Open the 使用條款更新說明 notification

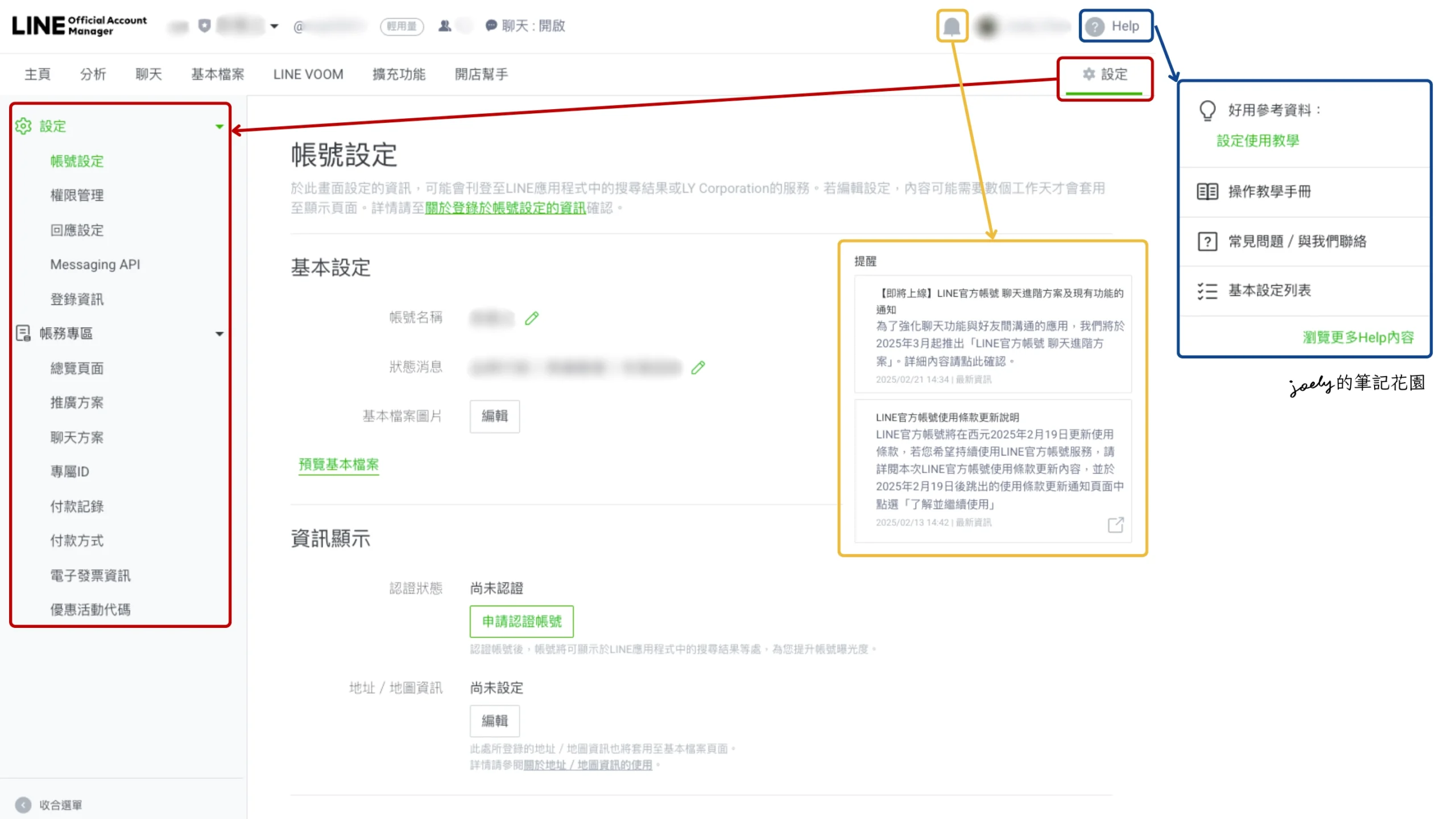(x=993, y=470)
